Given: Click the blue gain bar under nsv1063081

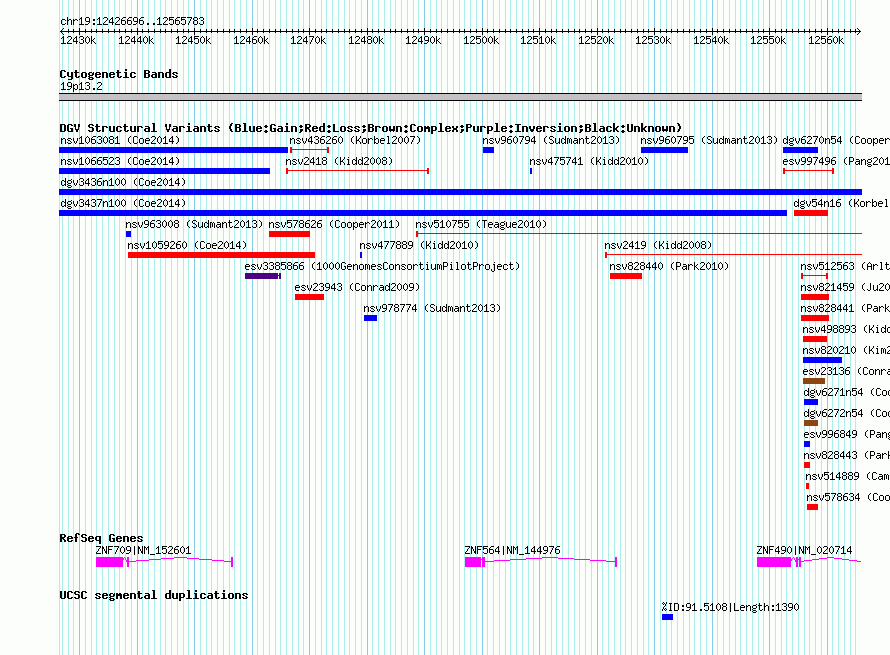Looking at the screenshot, I should tap(174, 150).
